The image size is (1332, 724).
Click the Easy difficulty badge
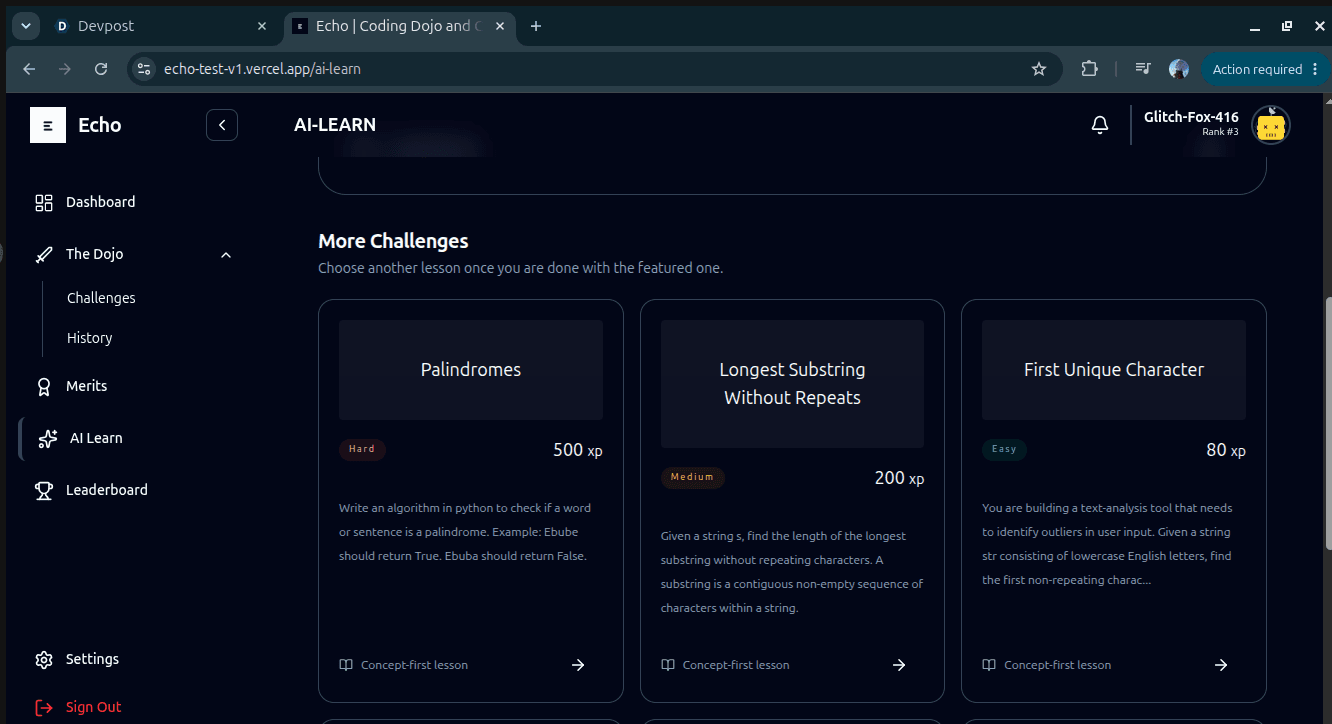[1004, 449]
